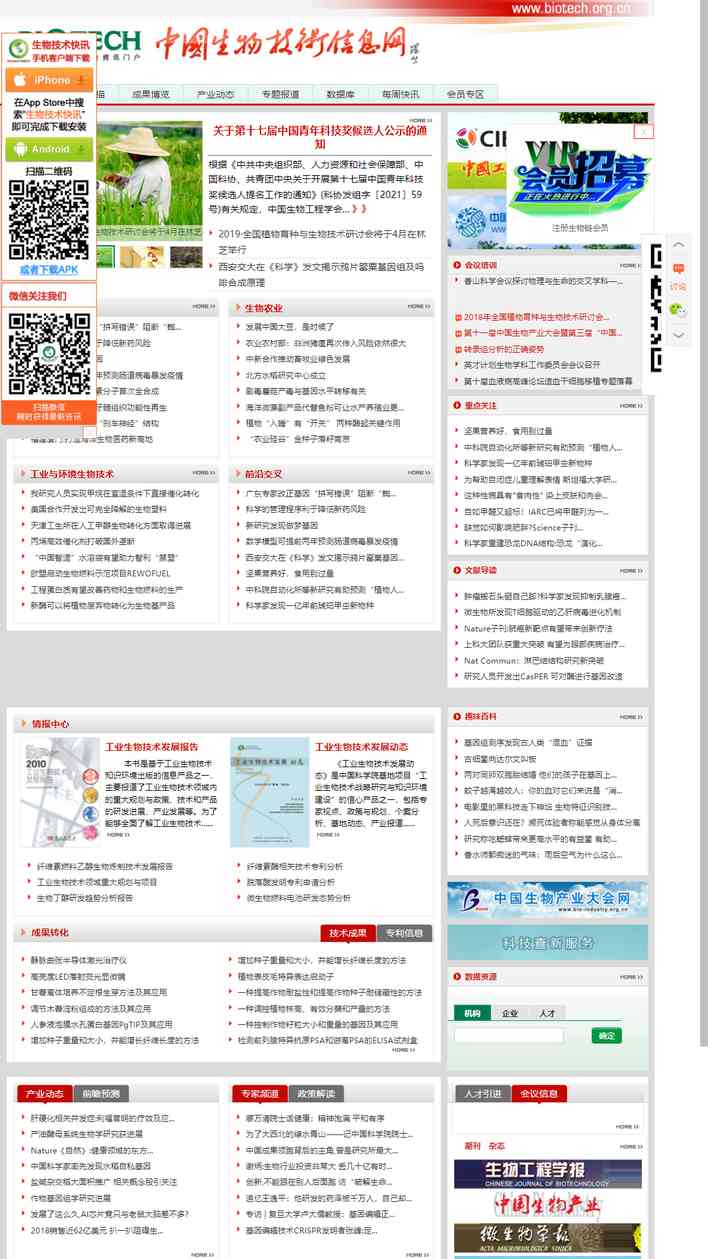Switch to the 前瞻预测 tab
Viewport: 708px width, 1259px height.
point(101,1094)
